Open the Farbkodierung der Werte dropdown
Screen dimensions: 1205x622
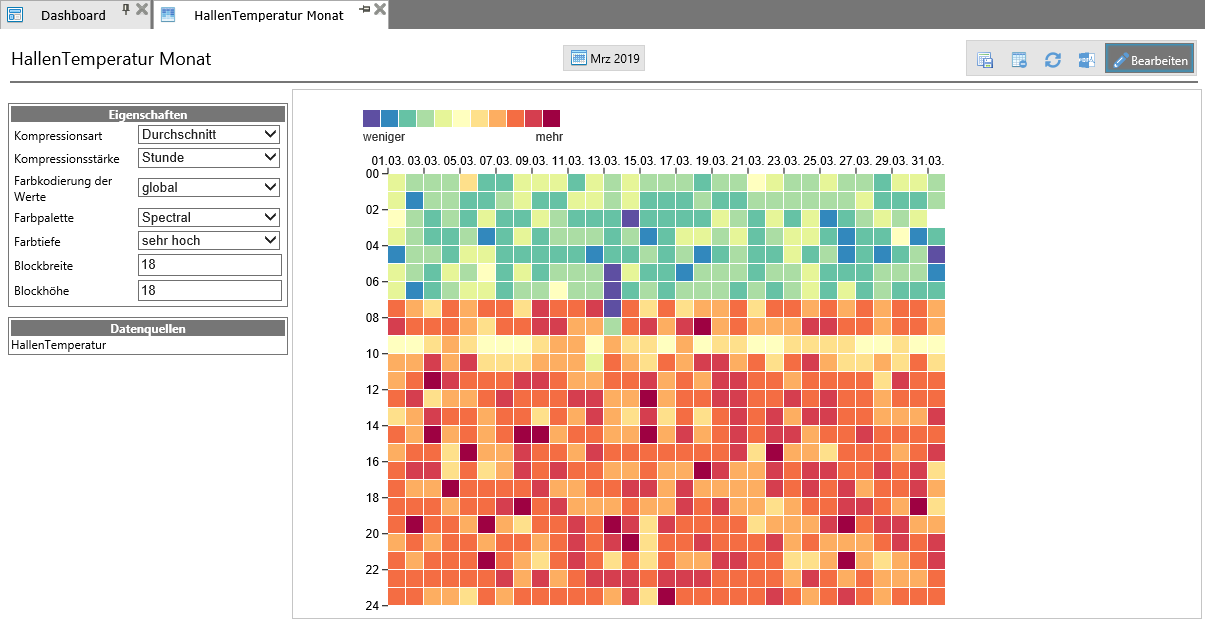(209, 187)
